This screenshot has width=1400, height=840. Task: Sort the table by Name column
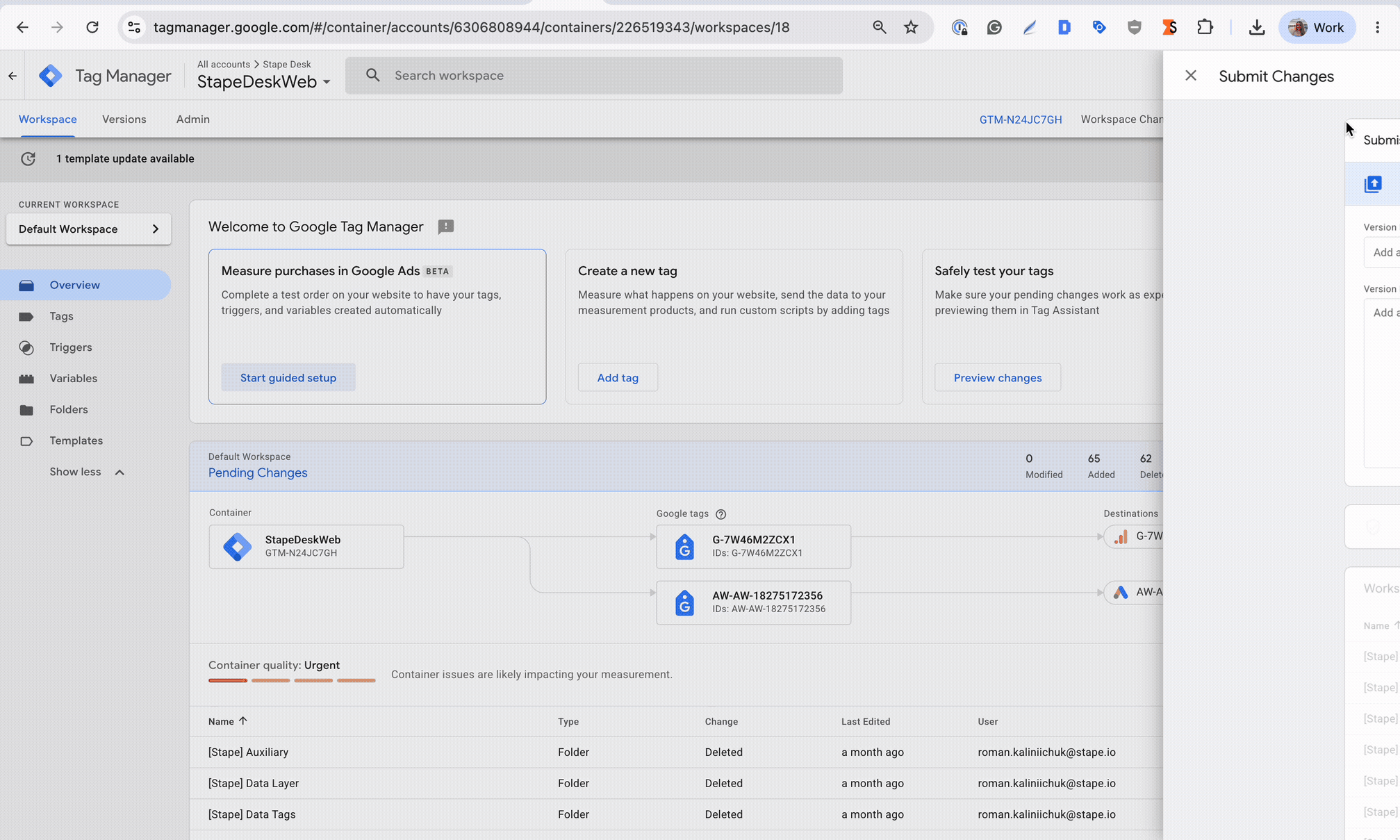(x=228, y=721)
